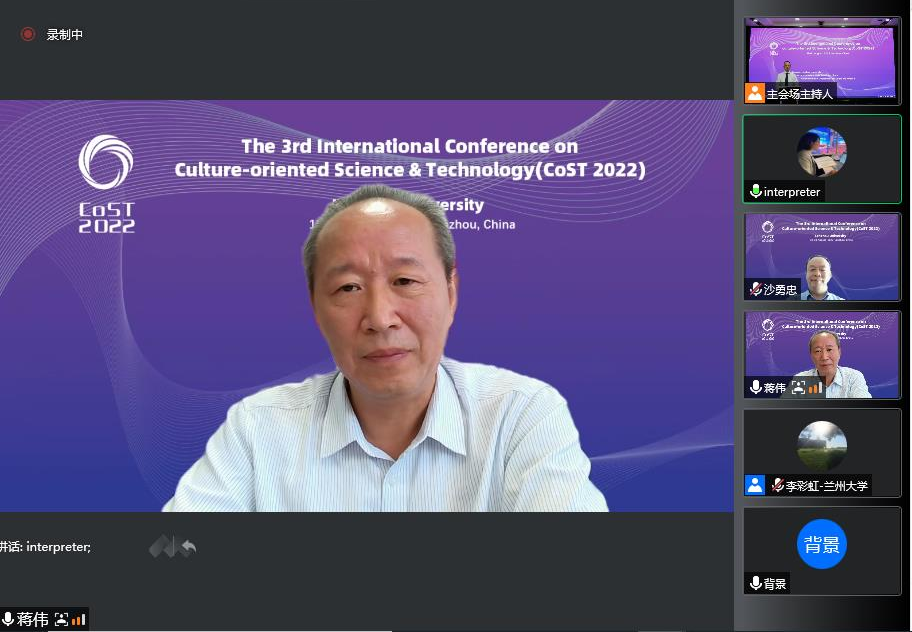Select the 主会场主持人 video thumbnail
This screenshot has width=912, height=632.
click(822, 60)
